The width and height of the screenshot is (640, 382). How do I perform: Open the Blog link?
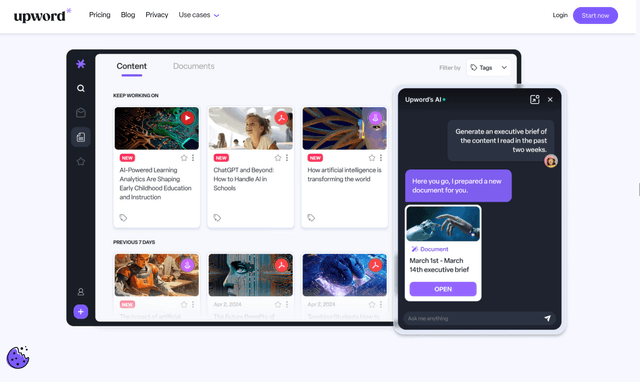[x=128, y=15]
